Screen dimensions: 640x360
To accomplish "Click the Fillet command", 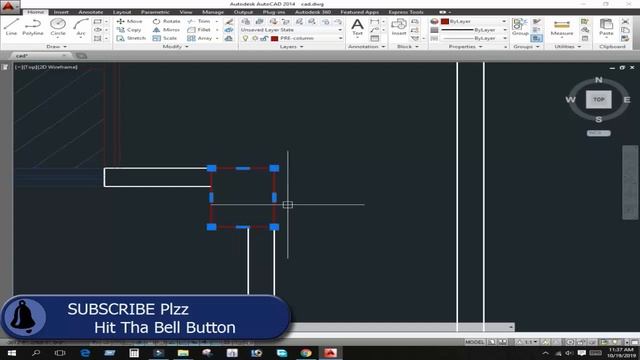I will coord(199,30).
